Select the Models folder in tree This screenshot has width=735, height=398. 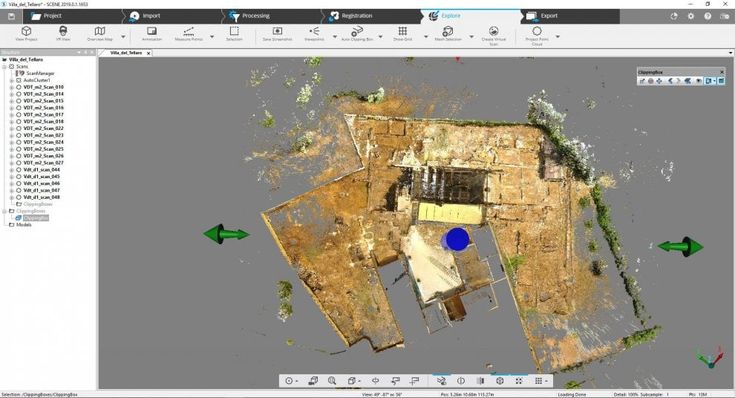pyautogui.click(x=24, y=225)
